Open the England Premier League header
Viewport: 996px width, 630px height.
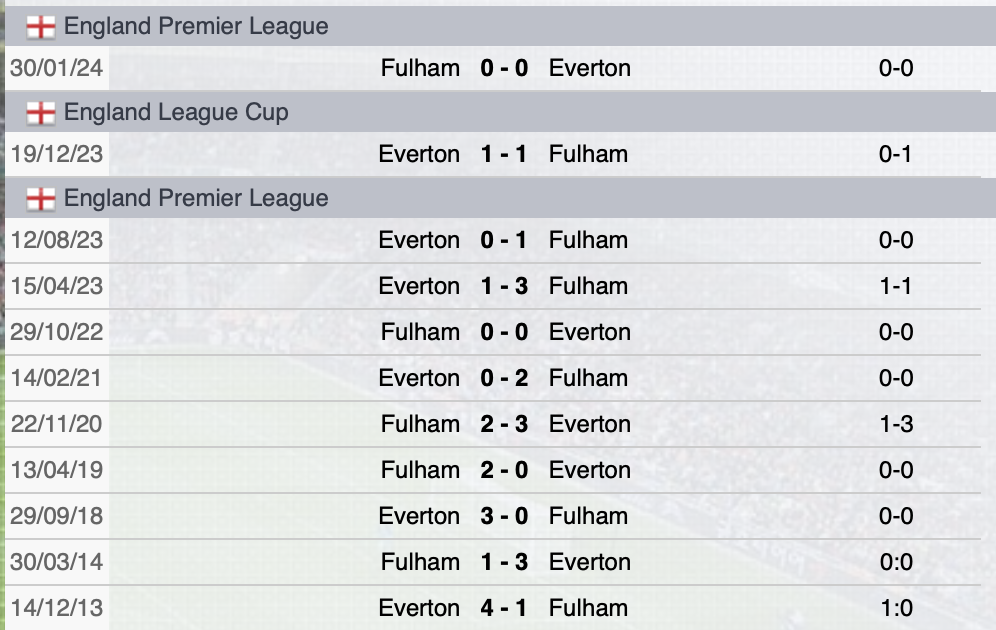pyautogui.click(x=195, y=26)
